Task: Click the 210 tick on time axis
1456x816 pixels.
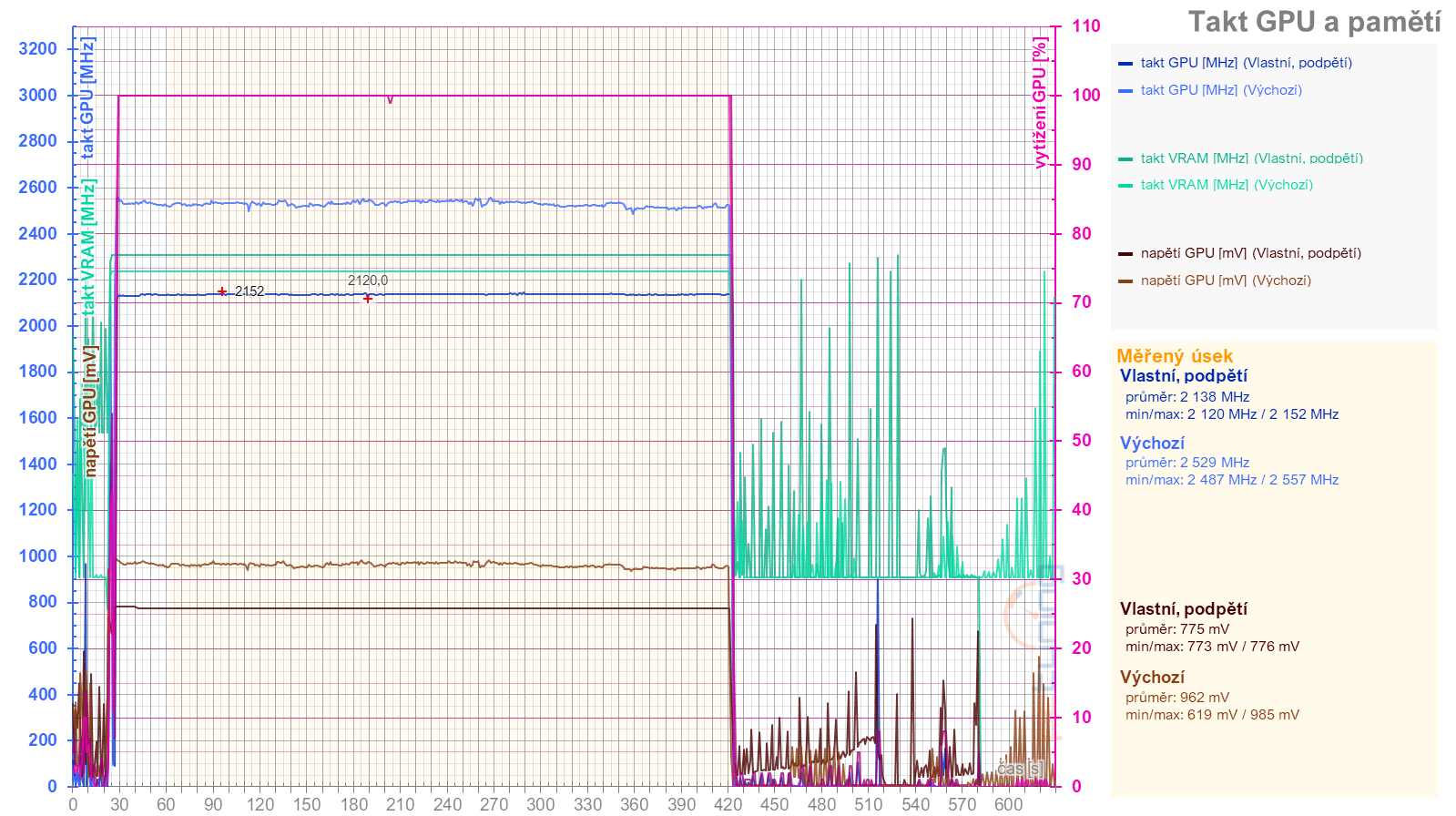Action: (400, 804)
